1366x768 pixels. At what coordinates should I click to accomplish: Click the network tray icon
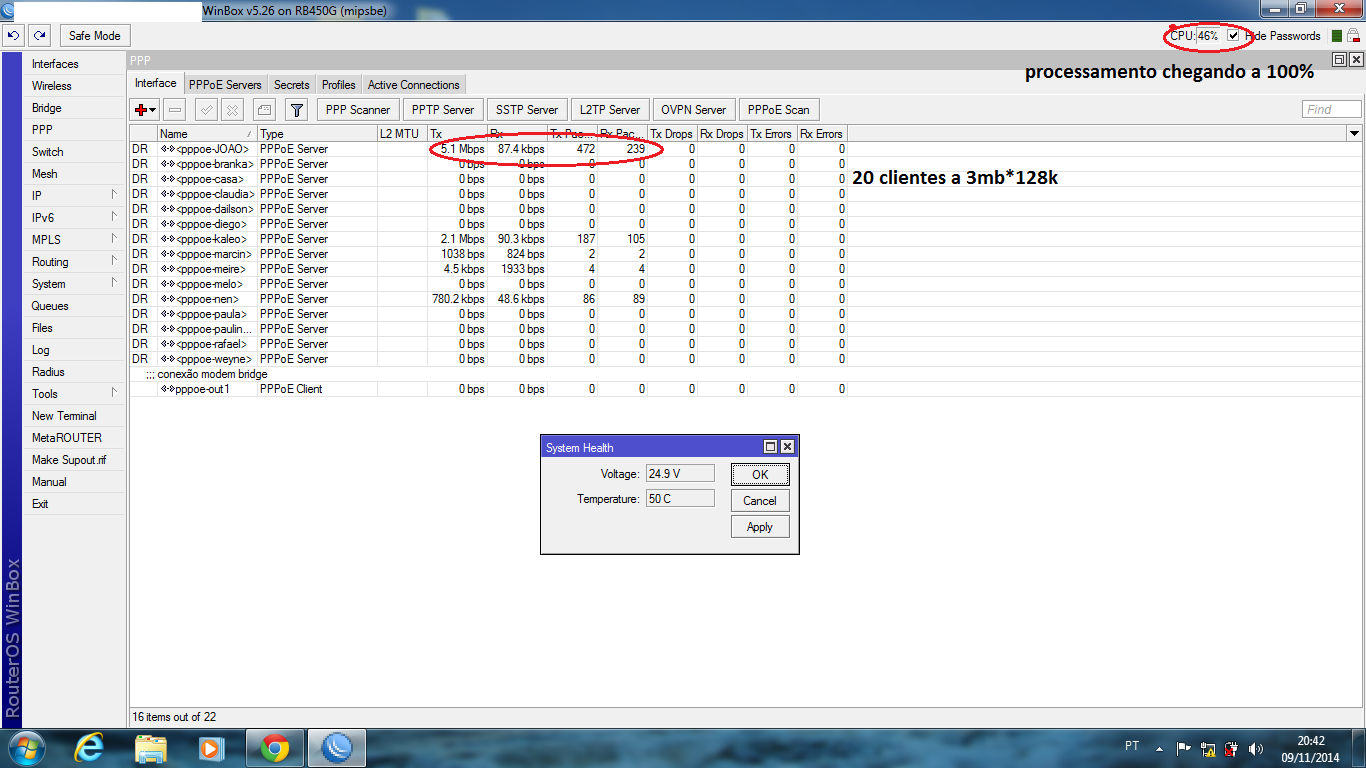(1208, 748)
